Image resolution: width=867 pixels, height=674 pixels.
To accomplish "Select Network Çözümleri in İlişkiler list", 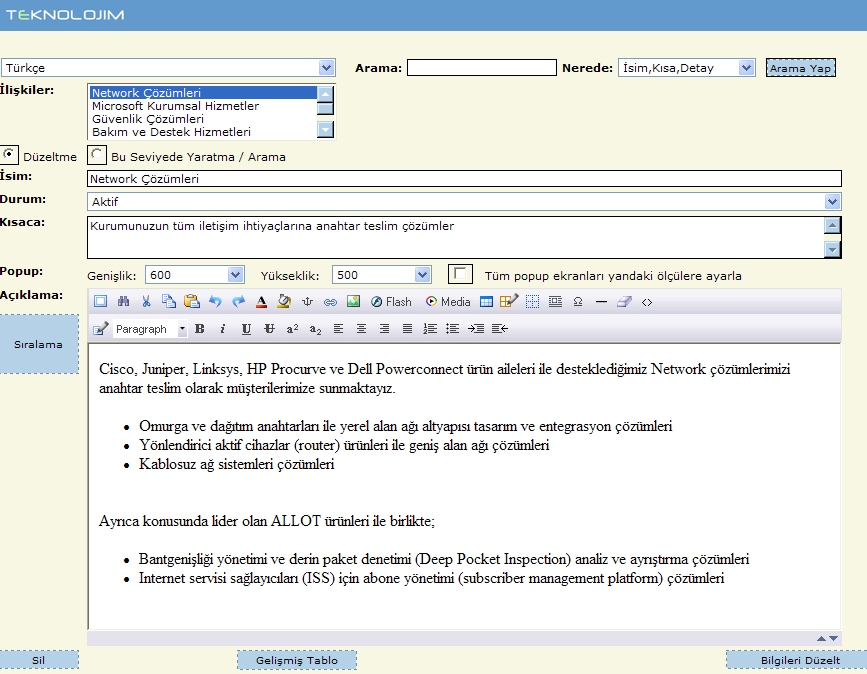I will tap(203, 92).
